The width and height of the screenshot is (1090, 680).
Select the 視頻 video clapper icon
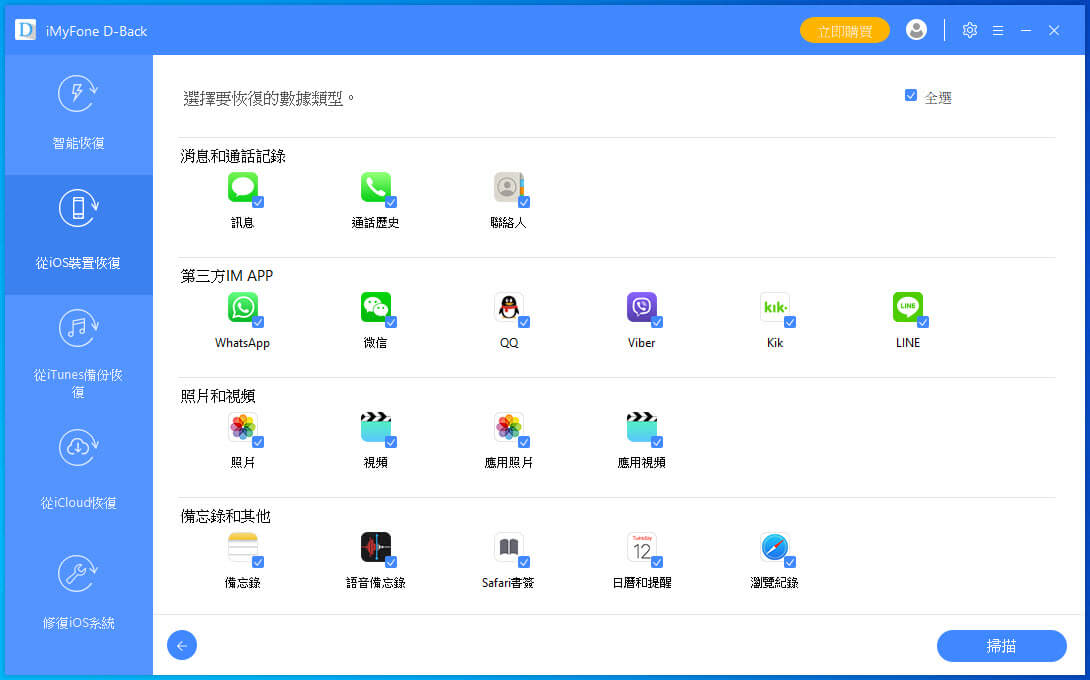point(375,427)
